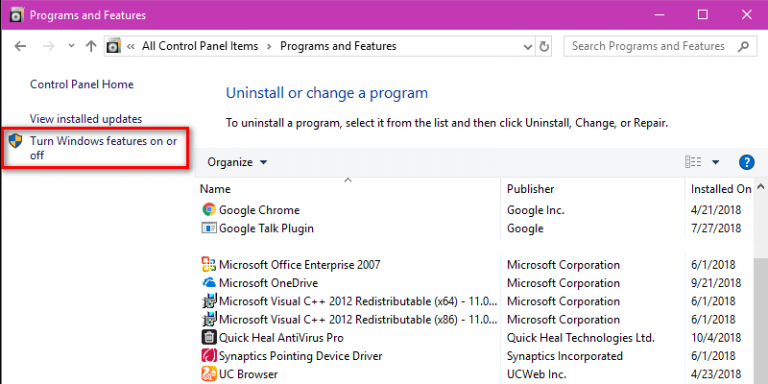Viewport: 768px width, 384px height.
Task: Expand the view options dropdown arrow
Action: pyautogui.click(x=716, y=162)
